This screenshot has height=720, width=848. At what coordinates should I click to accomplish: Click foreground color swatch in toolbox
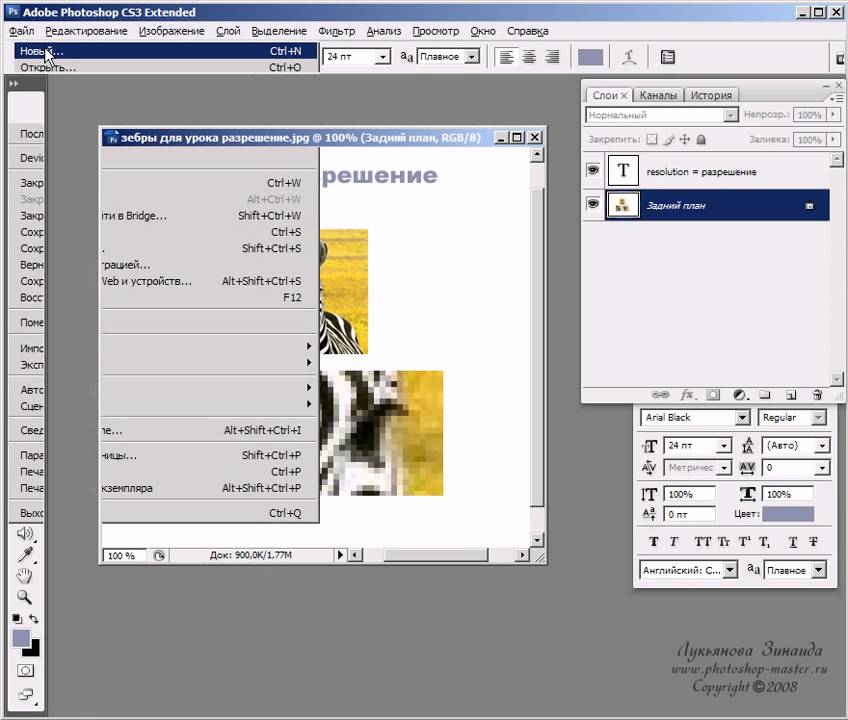pos(21,638)
